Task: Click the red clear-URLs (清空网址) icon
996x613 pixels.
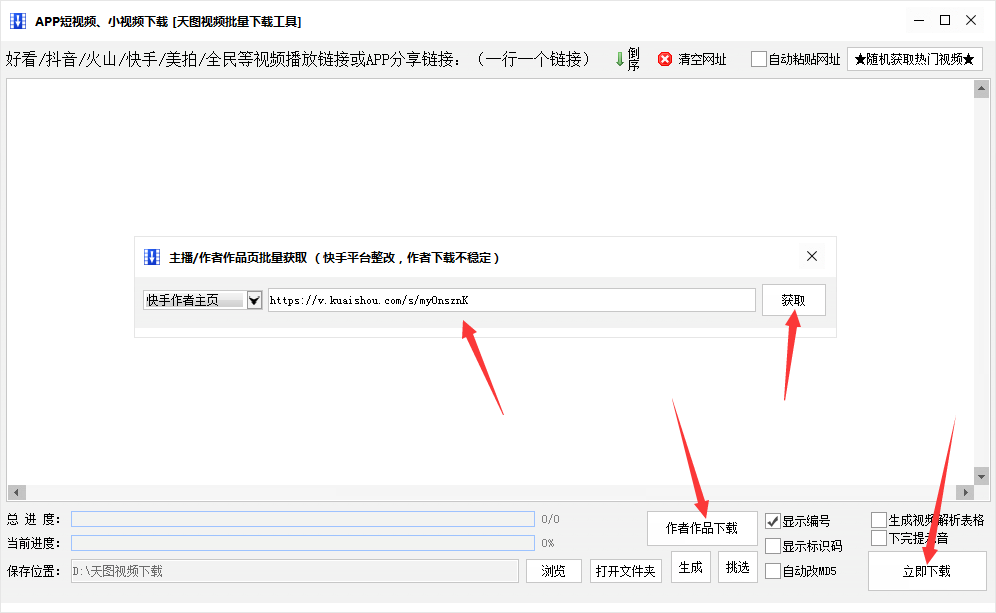Action: 664,59
